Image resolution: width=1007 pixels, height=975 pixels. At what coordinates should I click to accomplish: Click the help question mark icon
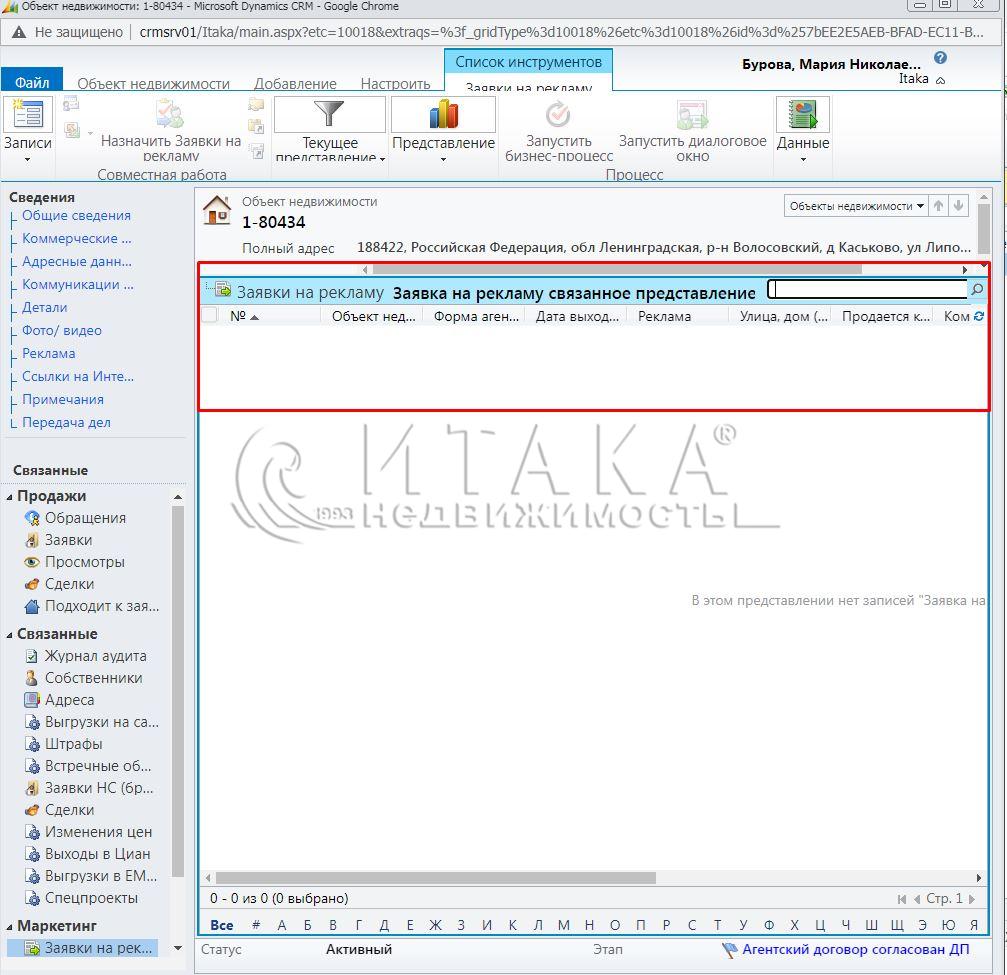(x=940, y=58)
